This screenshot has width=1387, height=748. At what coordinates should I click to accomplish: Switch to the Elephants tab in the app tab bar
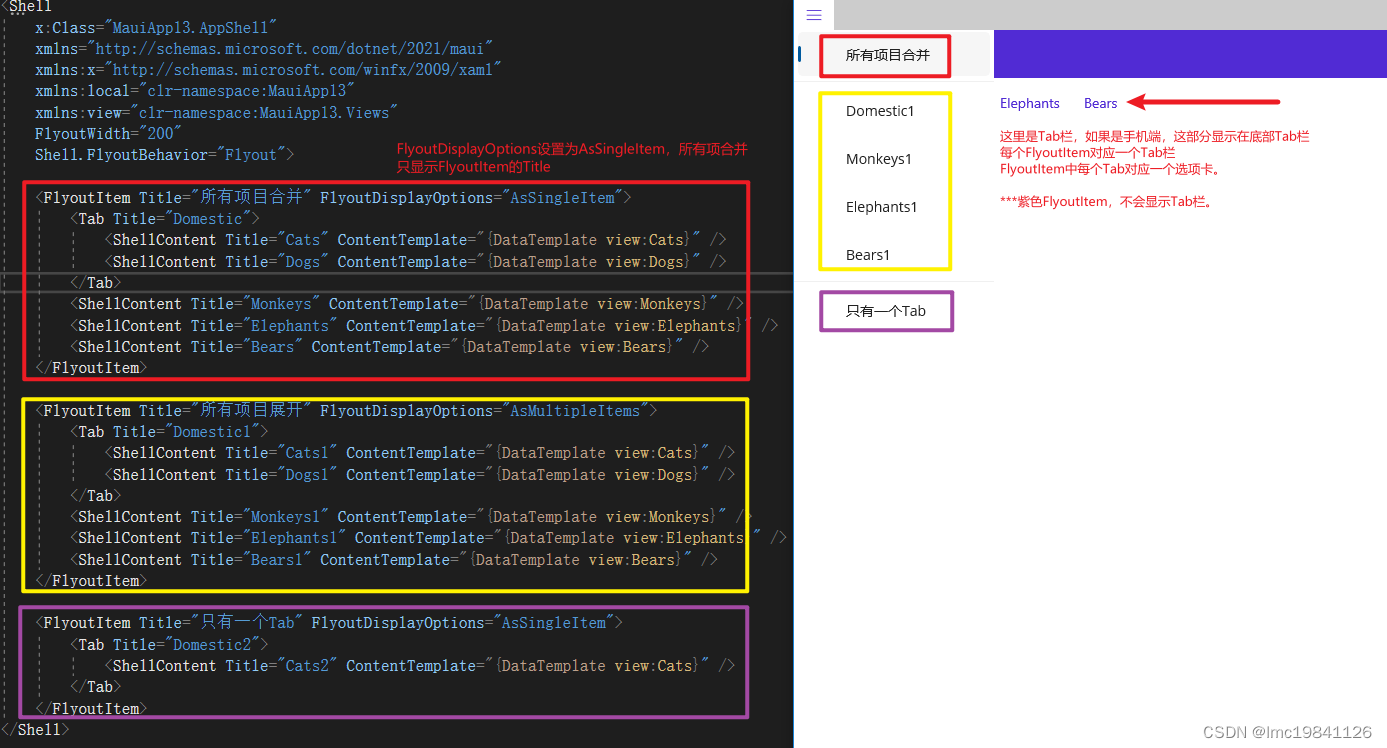tap(1030, 103)
